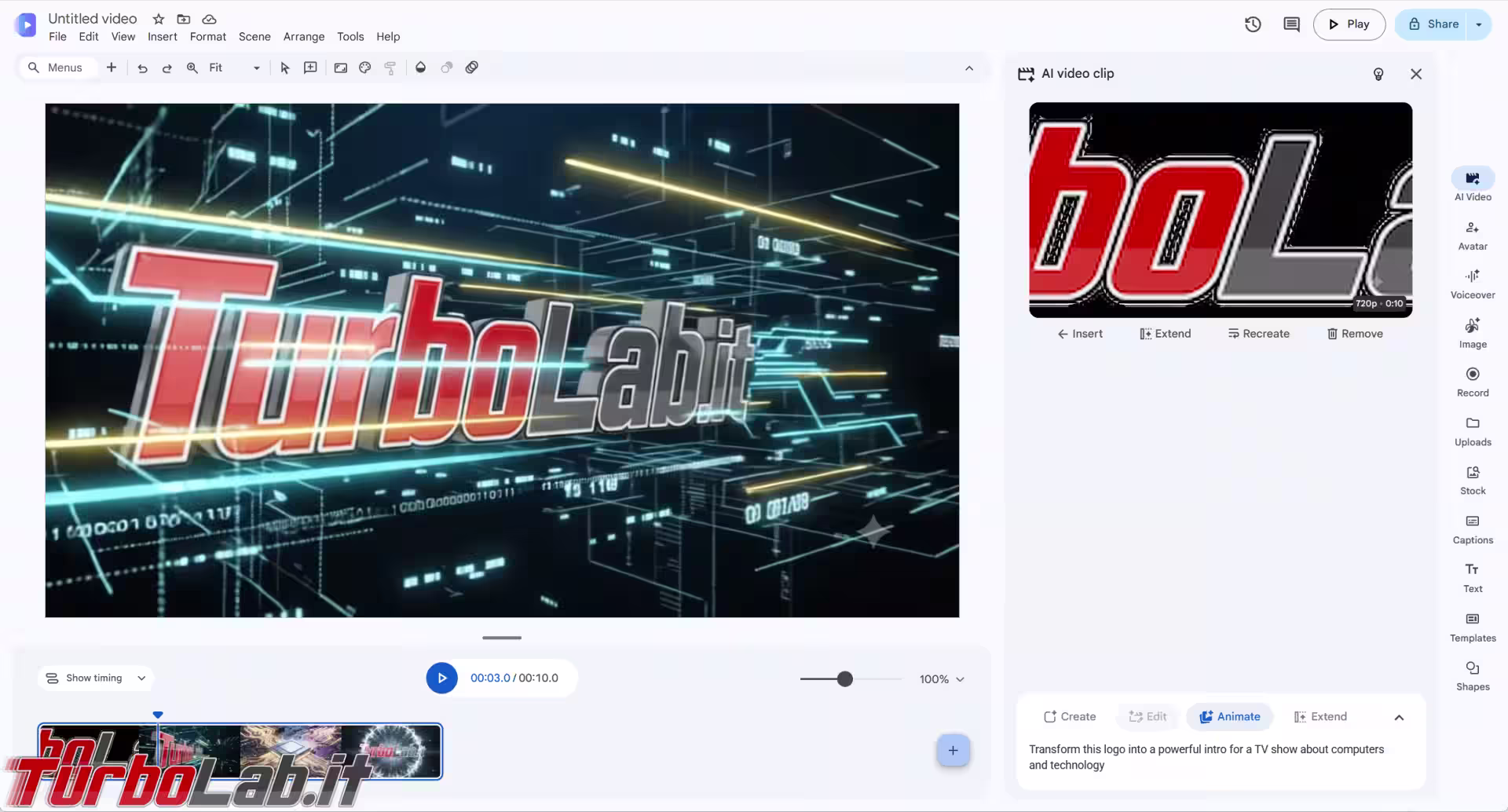Viewport: 1508px width, 812px height.
Task: Collapse the toolbar with chevron
Action: coord(969,68)
